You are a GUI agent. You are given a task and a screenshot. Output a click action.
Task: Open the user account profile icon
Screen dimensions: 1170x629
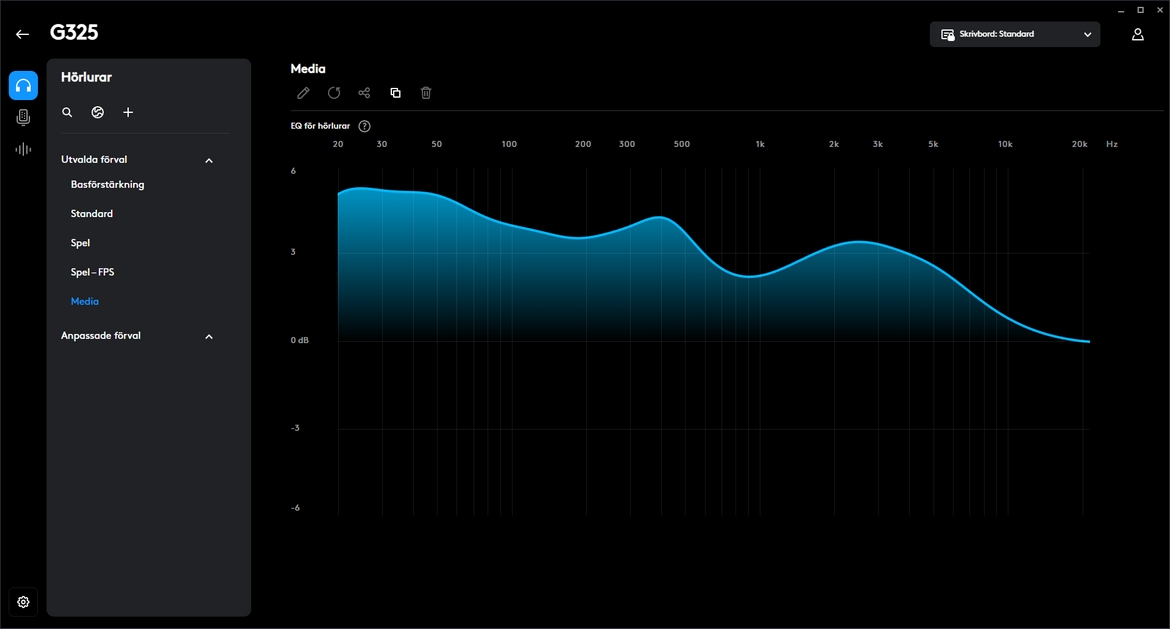click(x=1138, y=35)
